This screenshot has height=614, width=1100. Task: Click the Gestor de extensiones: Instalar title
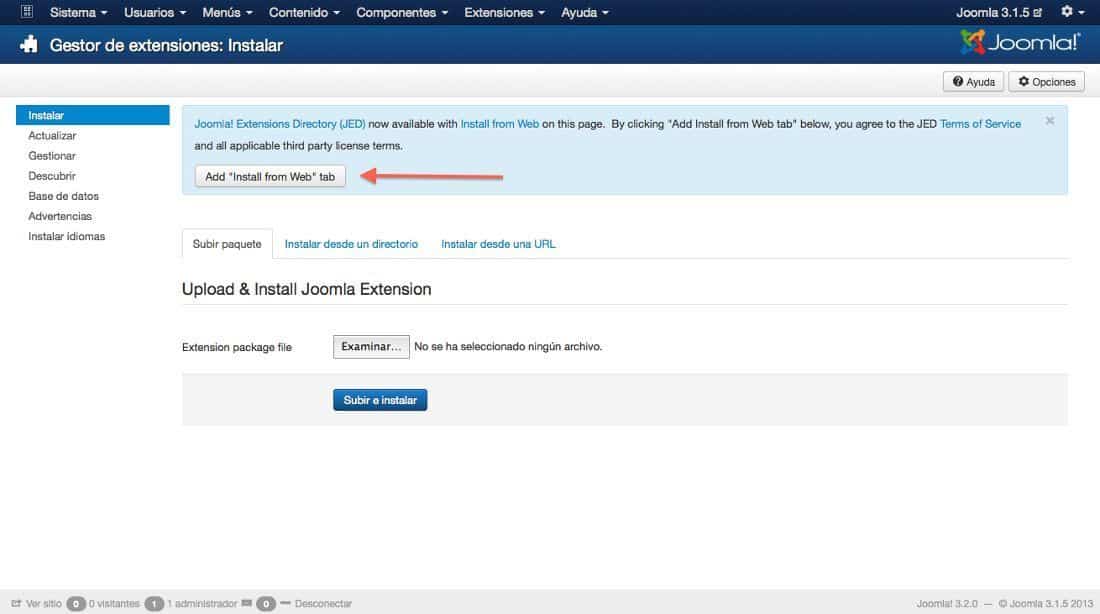[166, 46]
